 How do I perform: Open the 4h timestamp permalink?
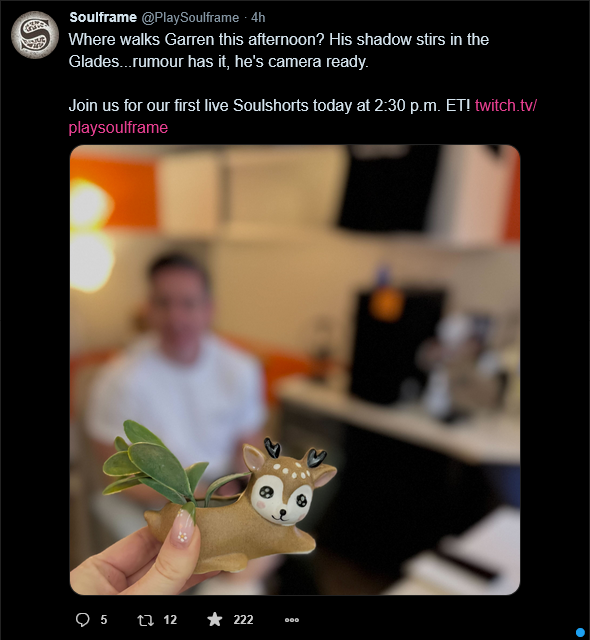coord(258,18)
